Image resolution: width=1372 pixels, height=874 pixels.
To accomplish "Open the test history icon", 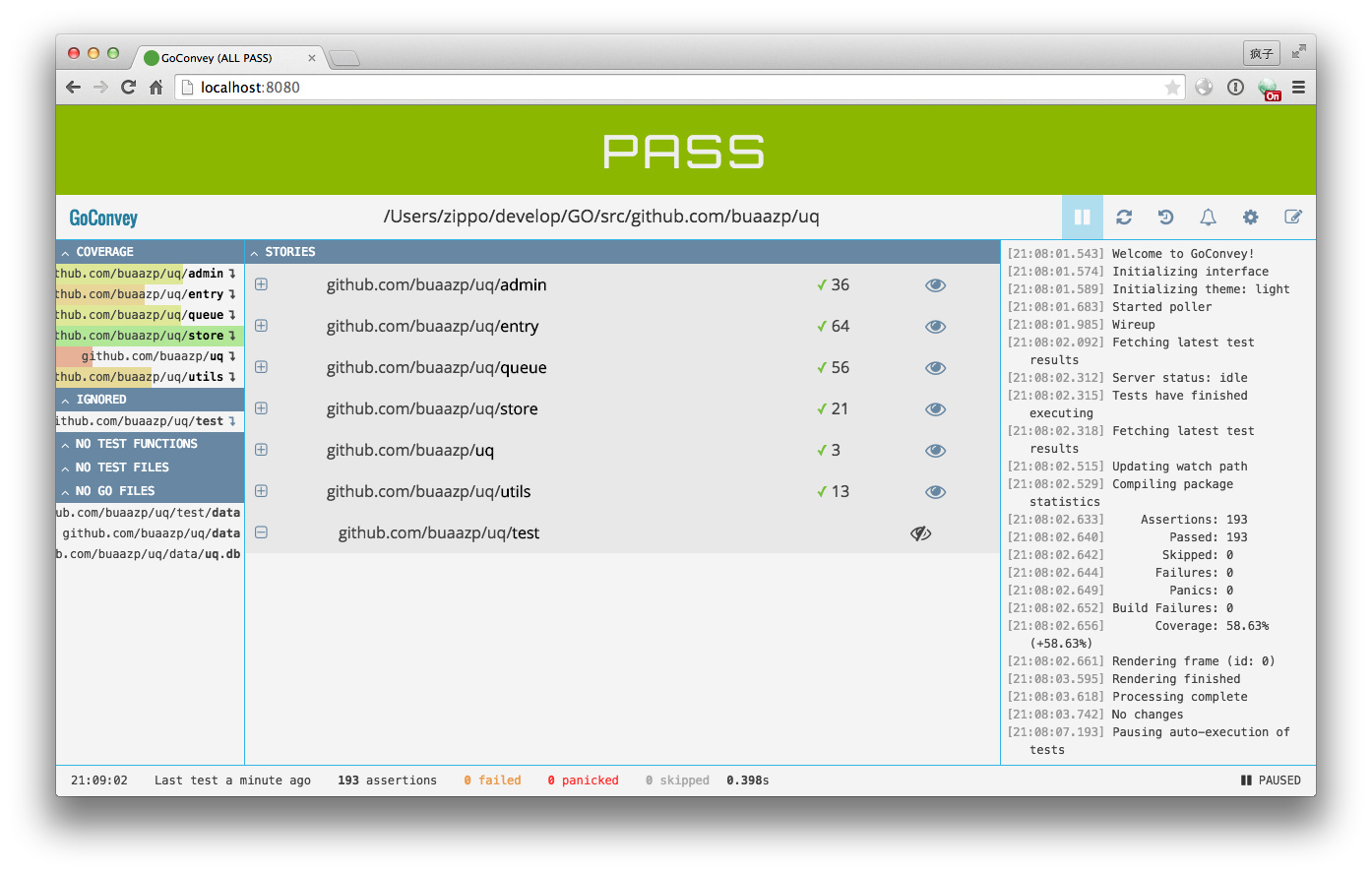I will tap(1166, 218).
